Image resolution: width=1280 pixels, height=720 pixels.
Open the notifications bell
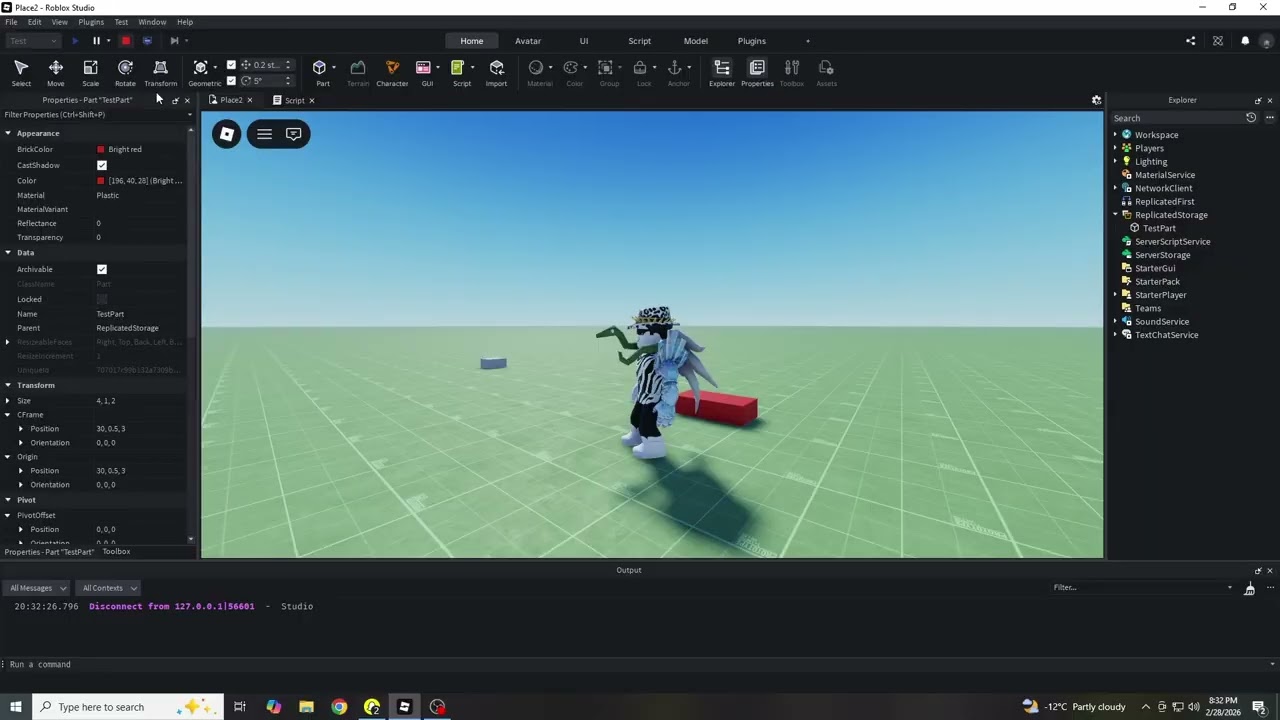1245,41
